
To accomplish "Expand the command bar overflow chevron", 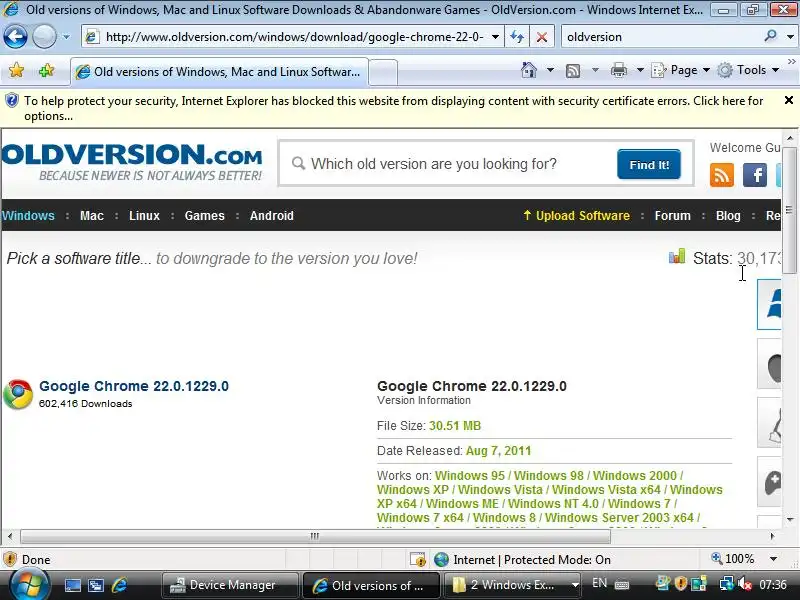I will click(791, 62).
